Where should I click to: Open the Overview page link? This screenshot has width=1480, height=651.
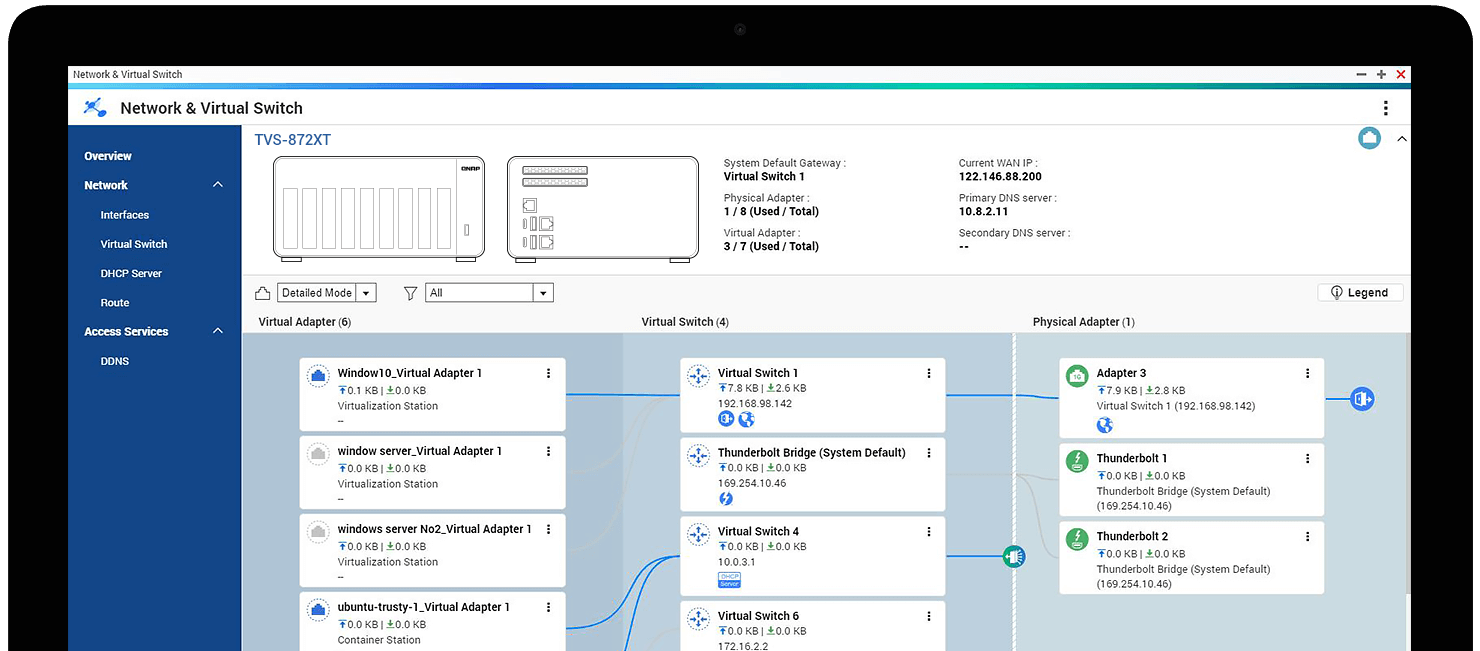point(108,156)
